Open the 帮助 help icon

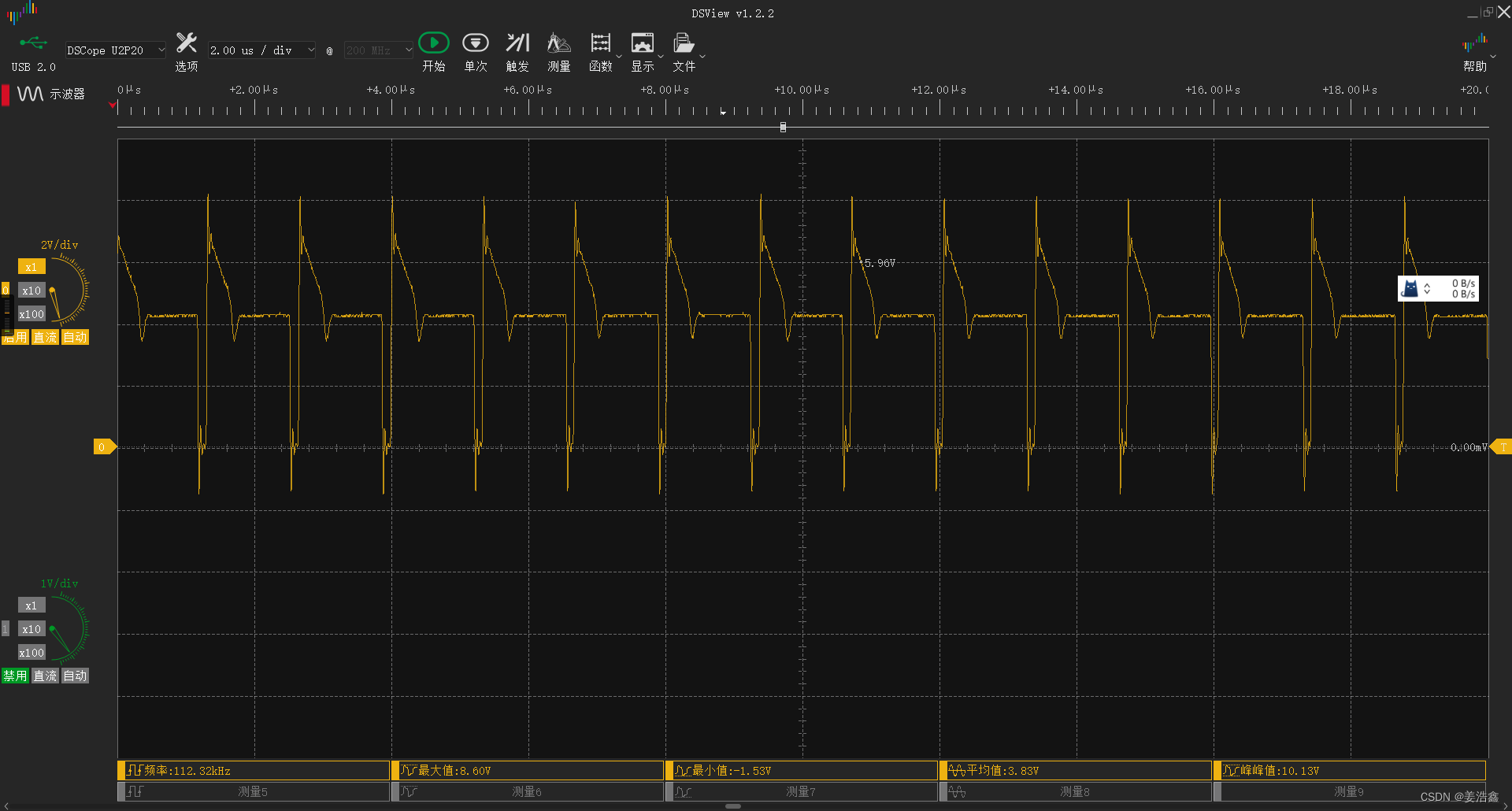click(x=1475, y=43)
